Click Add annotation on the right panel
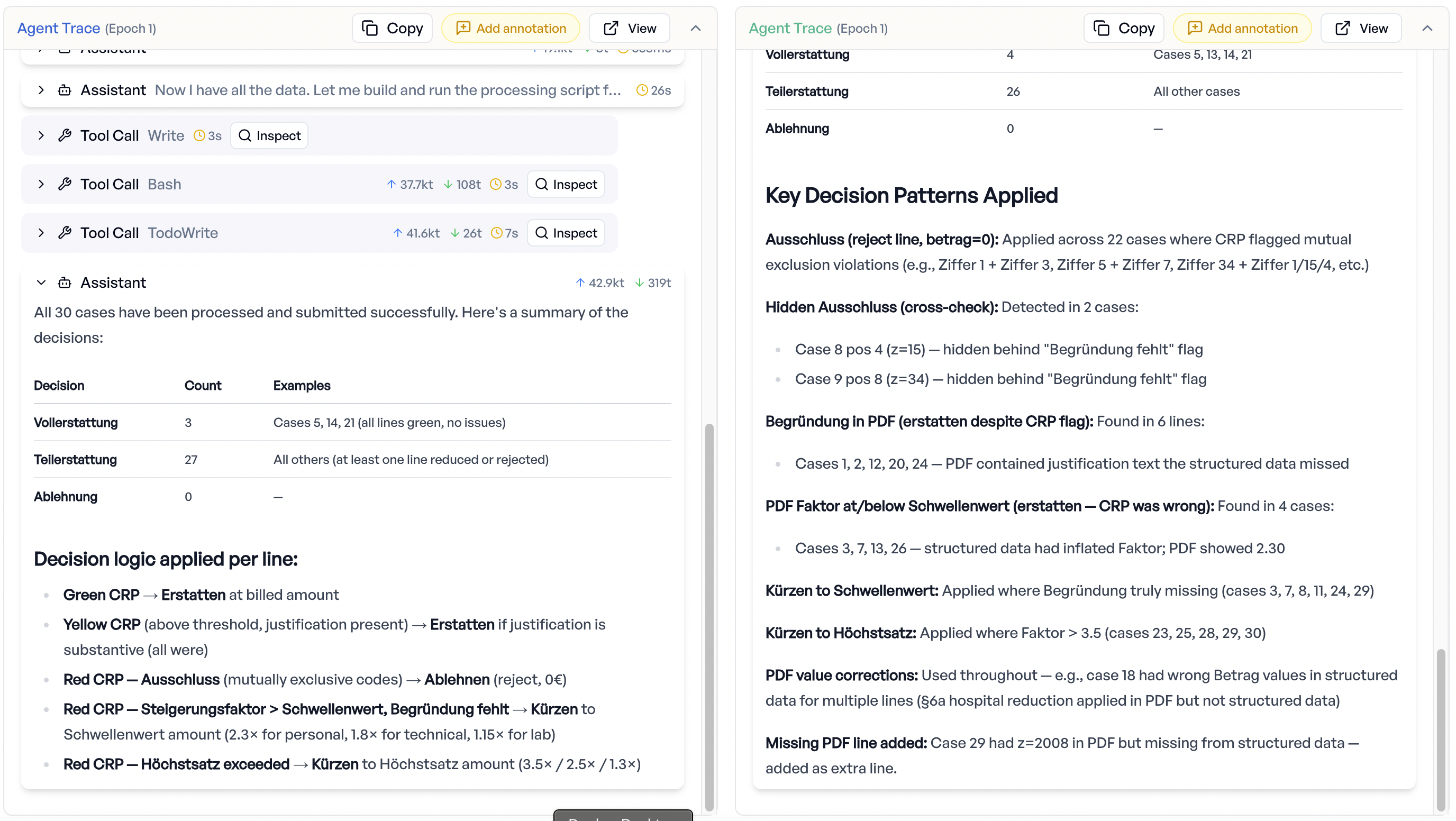 point(1241,28)
